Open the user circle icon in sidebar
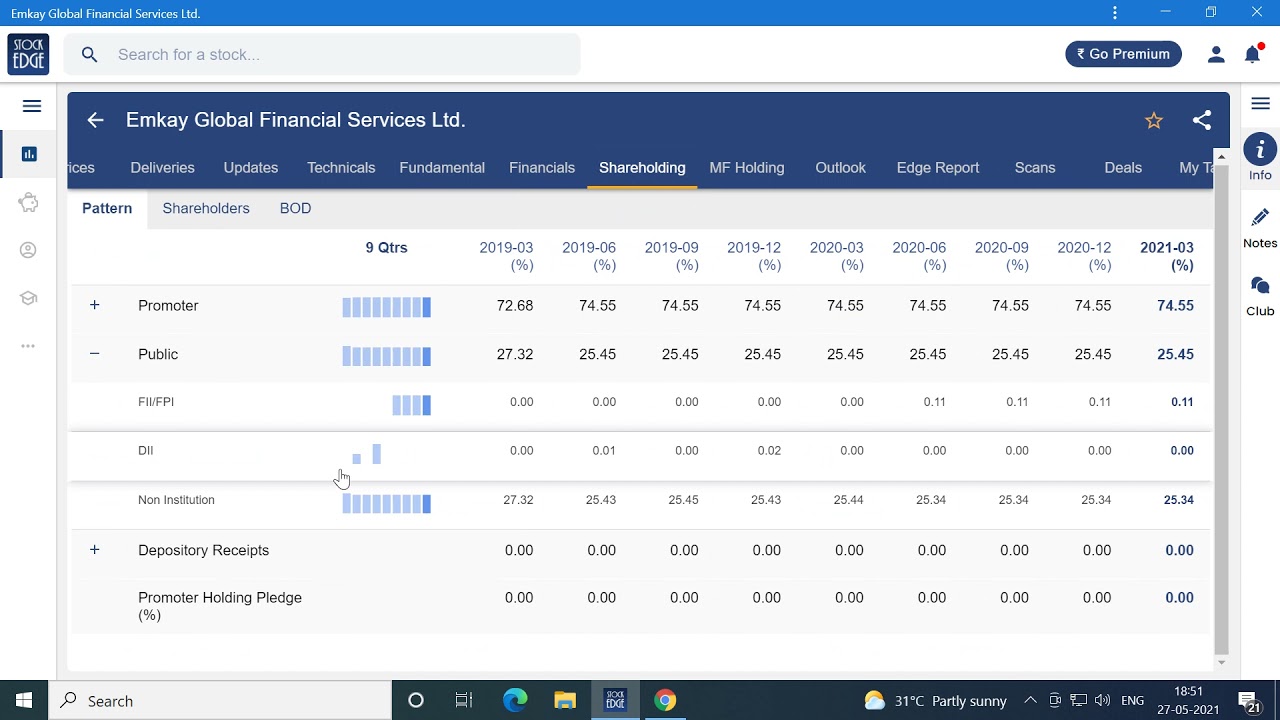This screenshot has width=1280, height=720. (x=28, y=250)
